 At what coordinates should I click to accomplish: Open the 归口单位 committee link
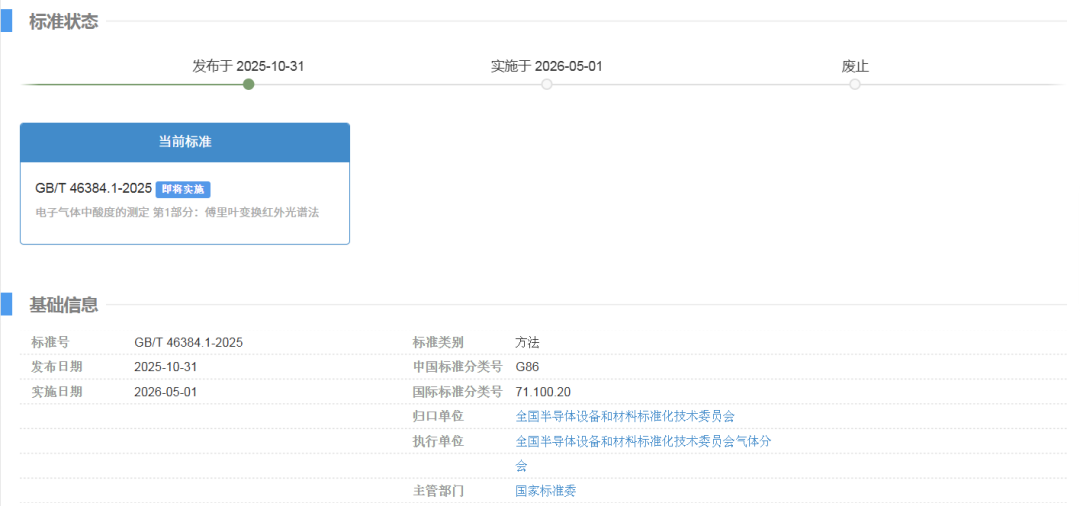tap(625, 416)
